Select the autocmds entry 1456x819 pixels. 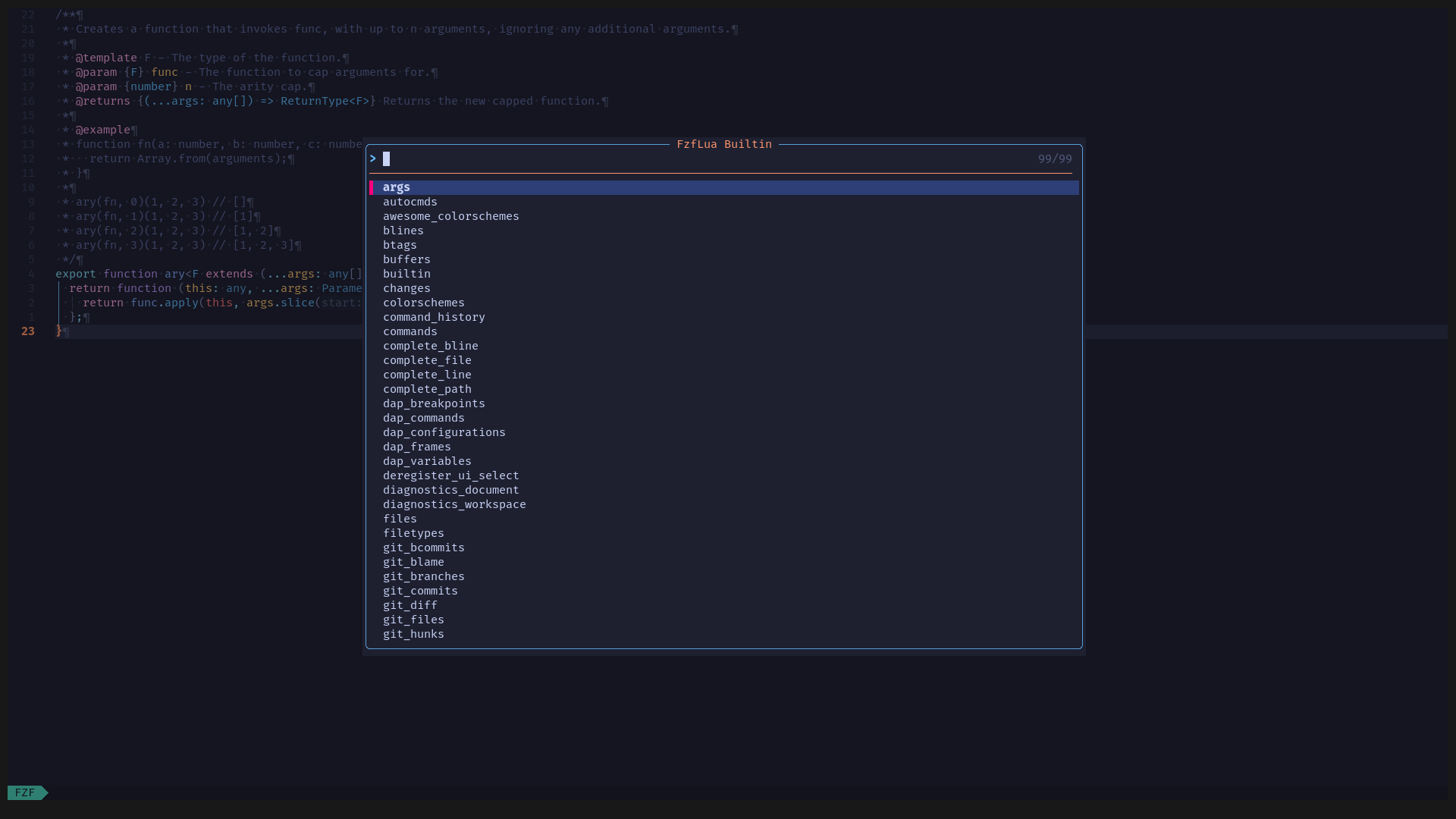[x=409, y=202]
